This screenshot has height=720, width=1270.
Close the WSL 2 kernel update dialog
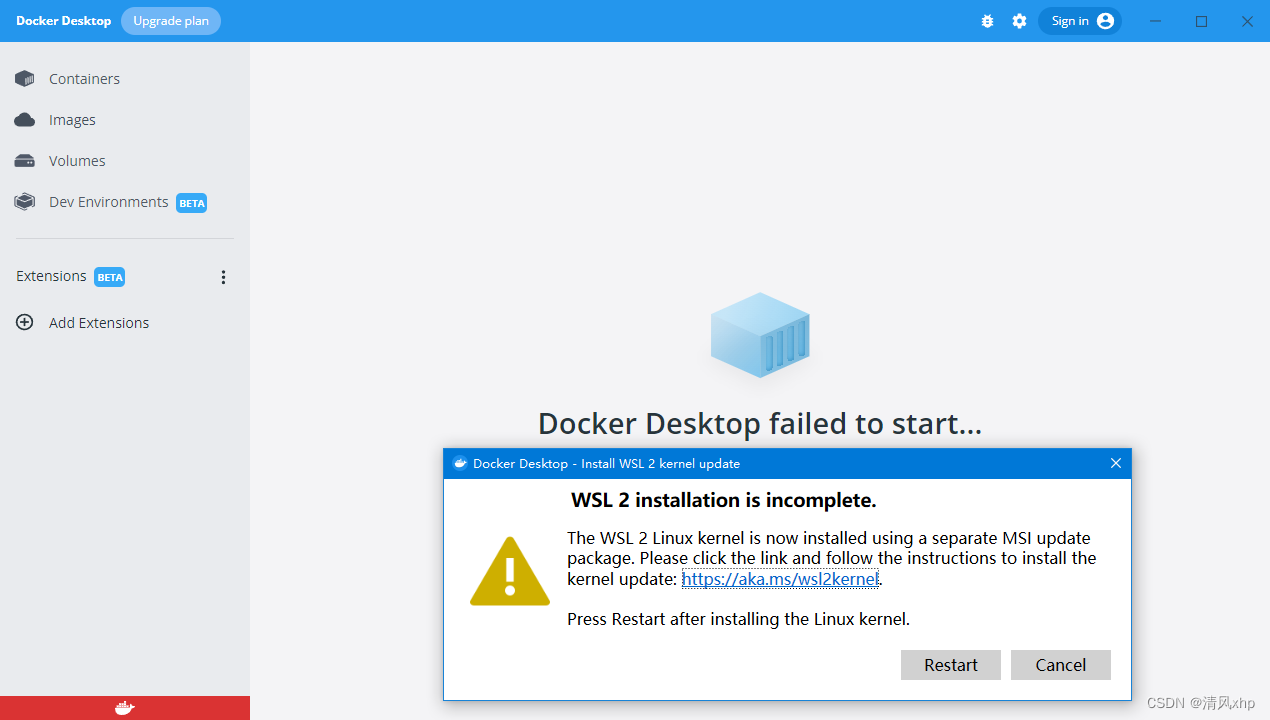[x=1116, y=463]
